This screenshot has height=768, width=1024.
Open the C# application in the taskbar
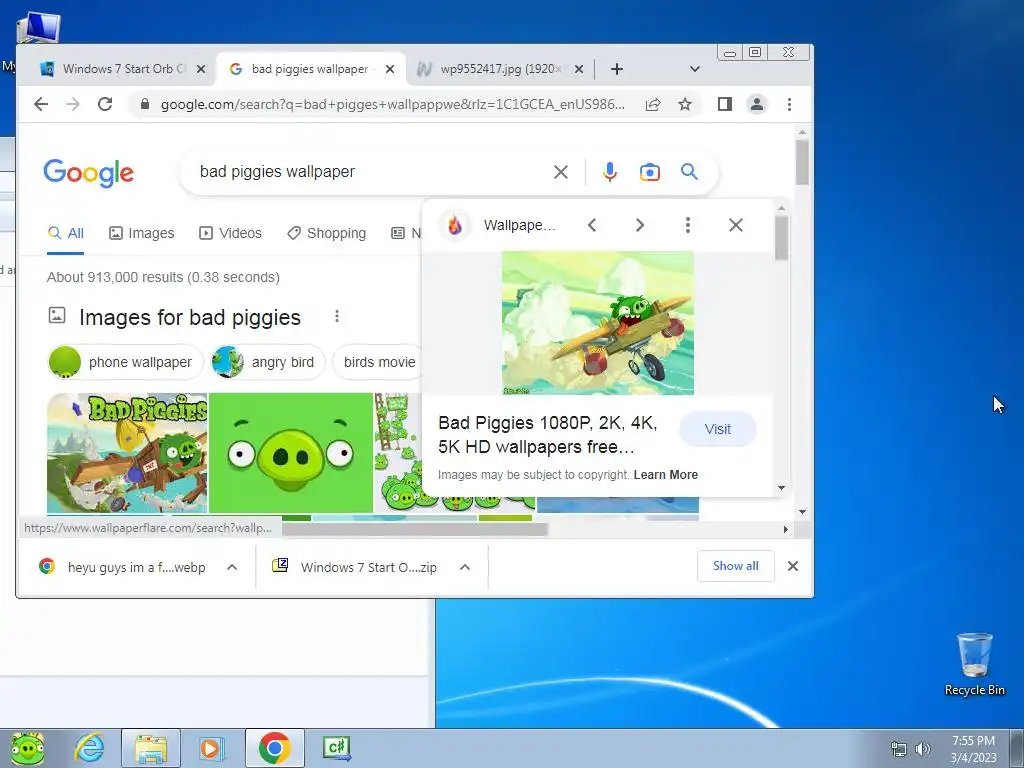coord(336,748)
